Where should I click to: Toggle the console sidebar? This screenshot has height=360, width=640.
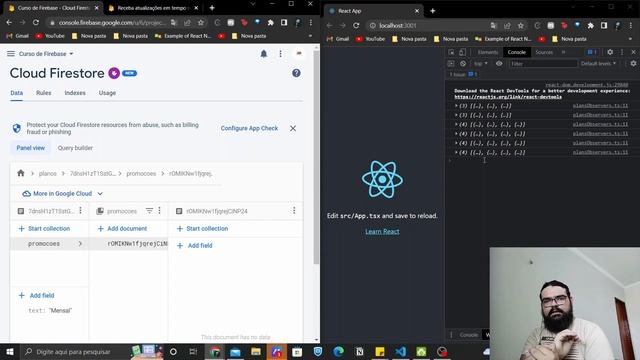point(451,64)
